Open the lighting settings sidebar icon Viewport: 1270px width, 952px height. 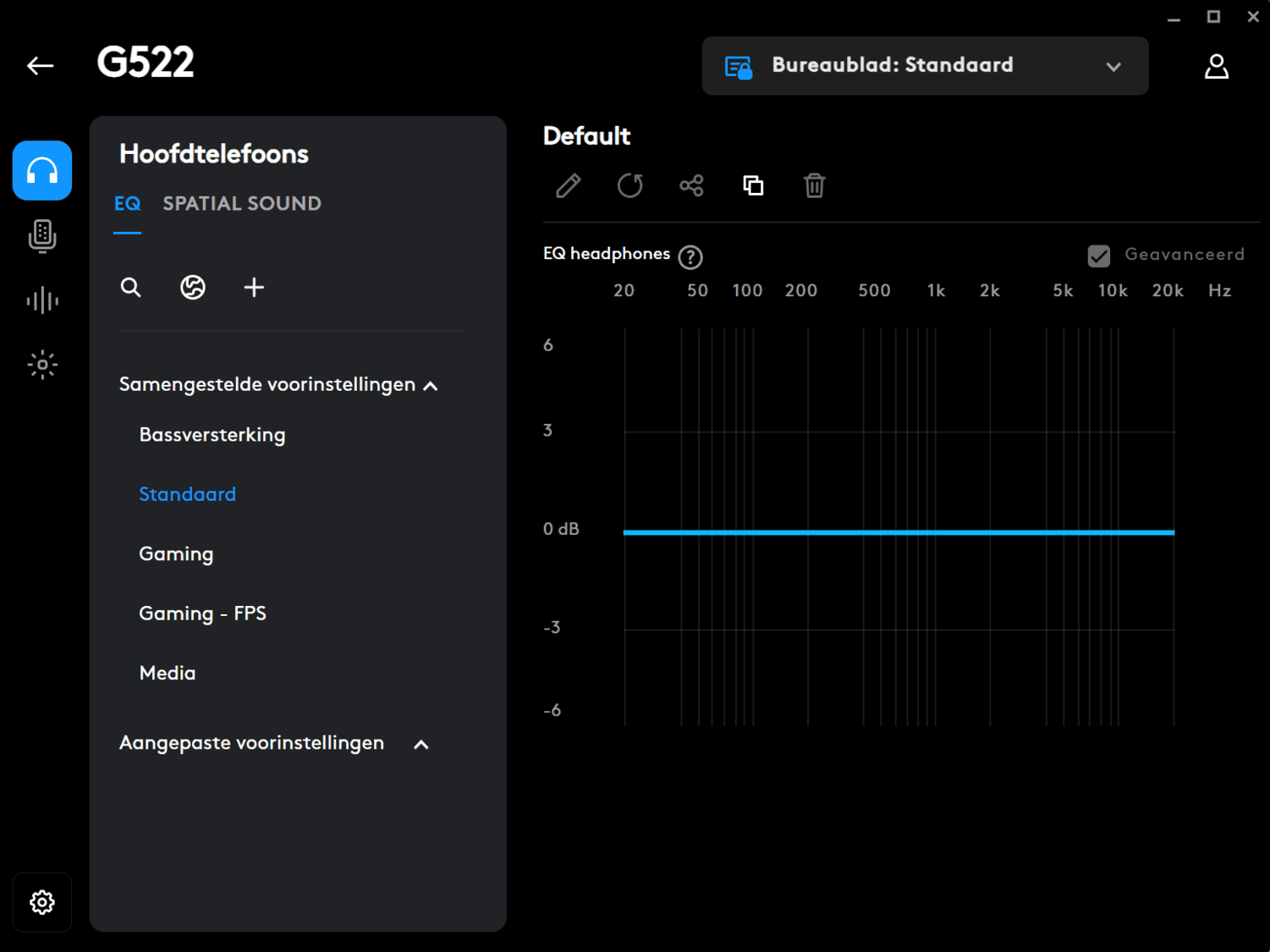point(42,365)
